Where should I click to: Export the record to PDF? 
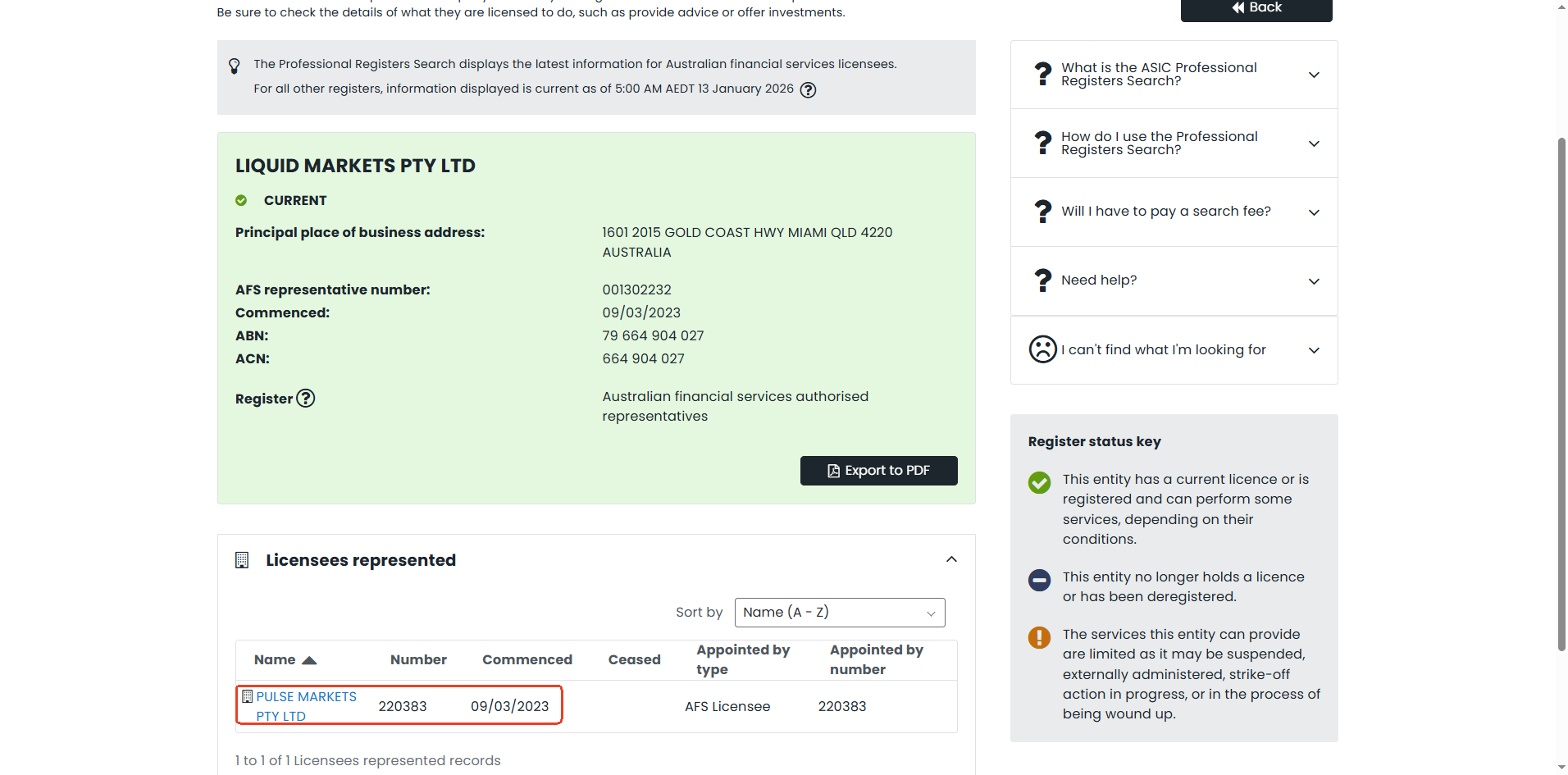(878, 471)
